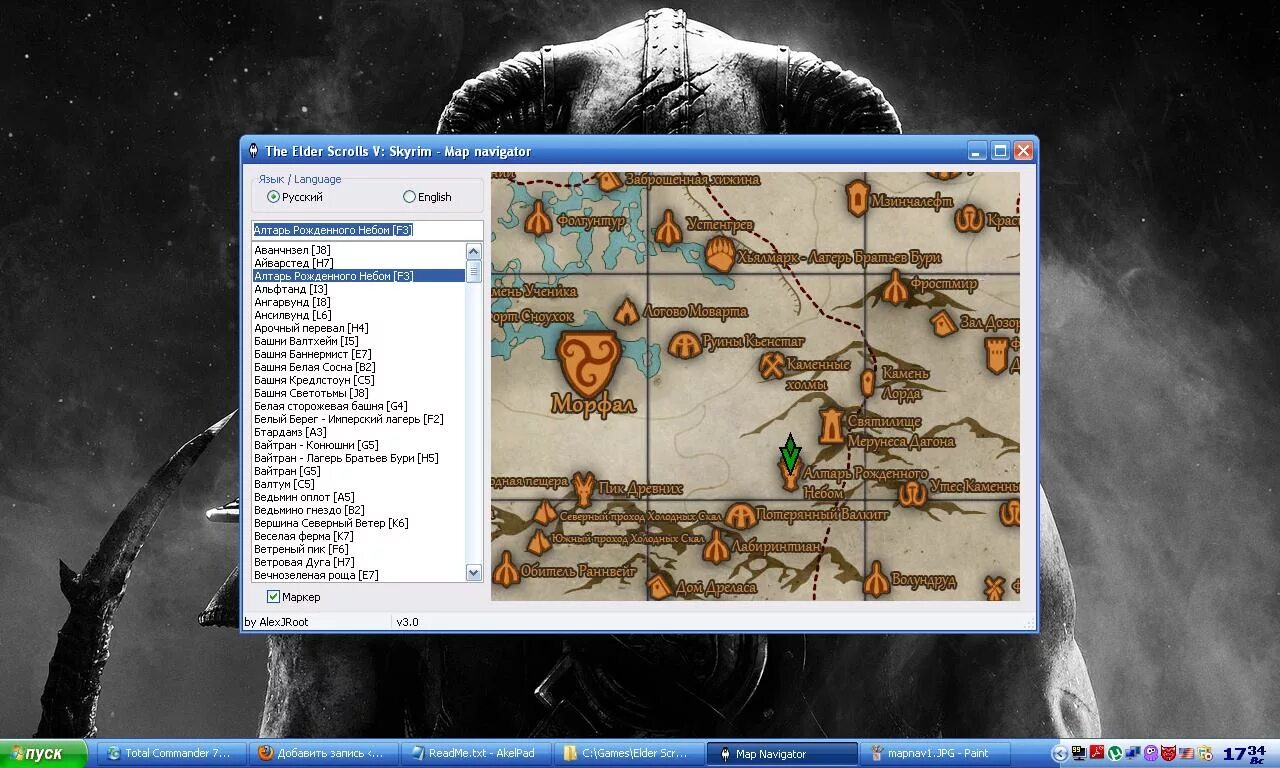1280x768 pixels.
Task: Click the Дом Дреласа house icon
Action: [x=659, y=587]
